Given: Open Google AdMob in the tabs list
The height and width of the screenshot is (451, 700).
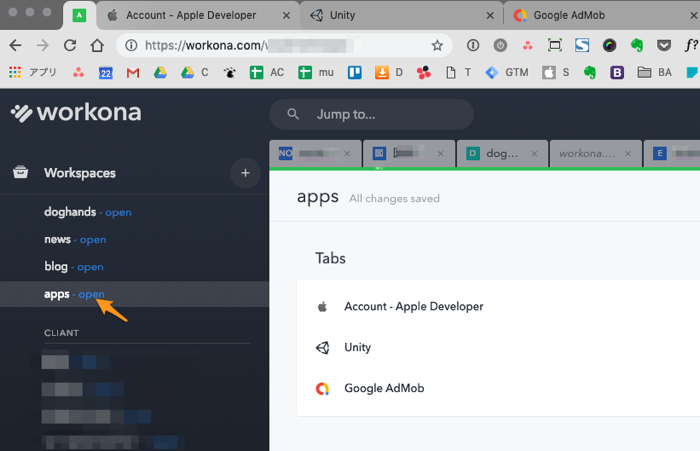Looking at the screenshot, I should 384,388.
